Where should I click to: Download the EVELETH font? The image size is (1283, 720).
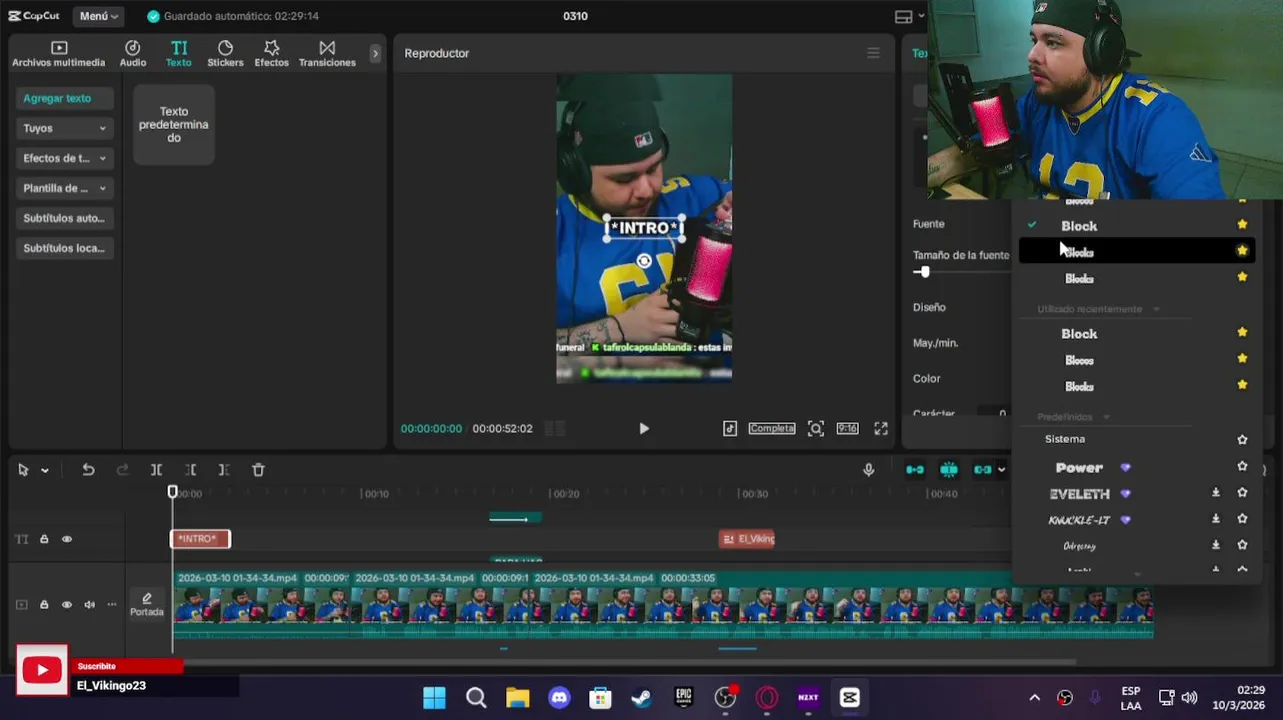[1216, 493]
